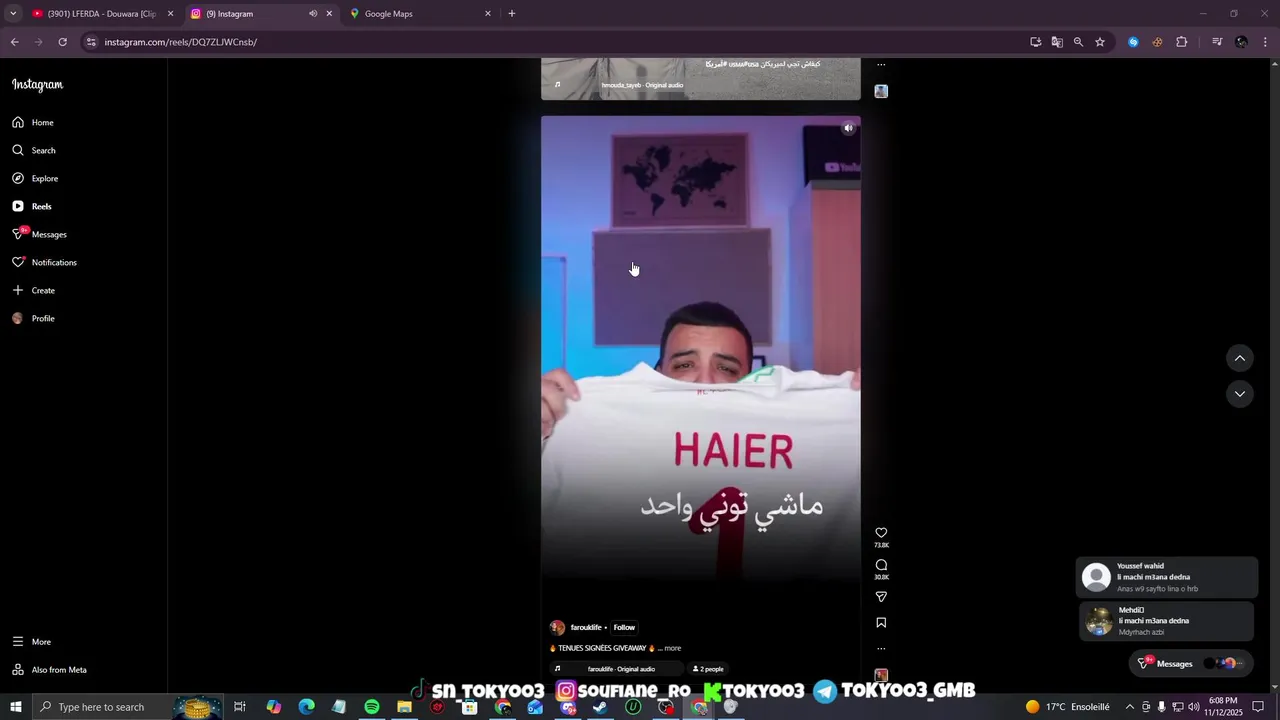The width and height of the screenshot is (1280, 720).
Task: Open comments on the faroukfile reel
Action: coord(881,565)
